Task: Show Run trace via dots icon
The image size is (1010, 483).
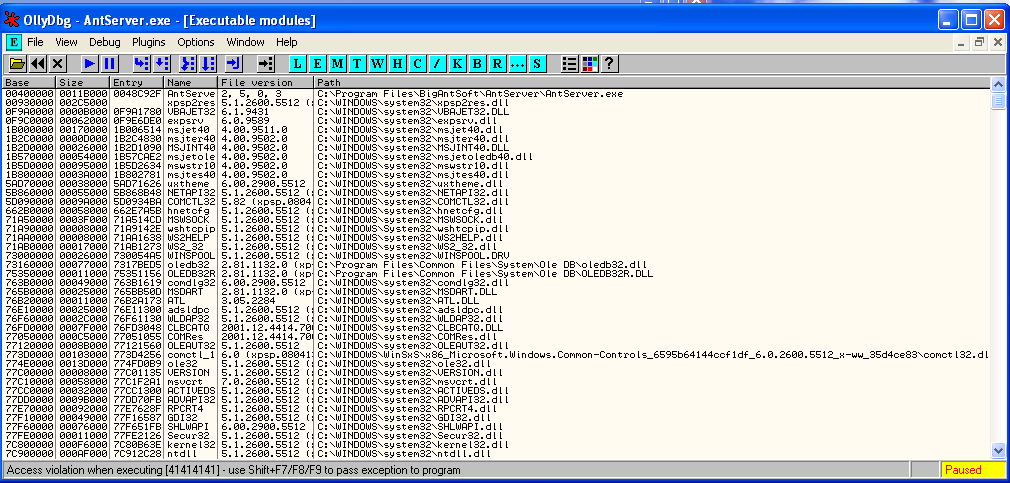Action: click(x=517, y=63)
